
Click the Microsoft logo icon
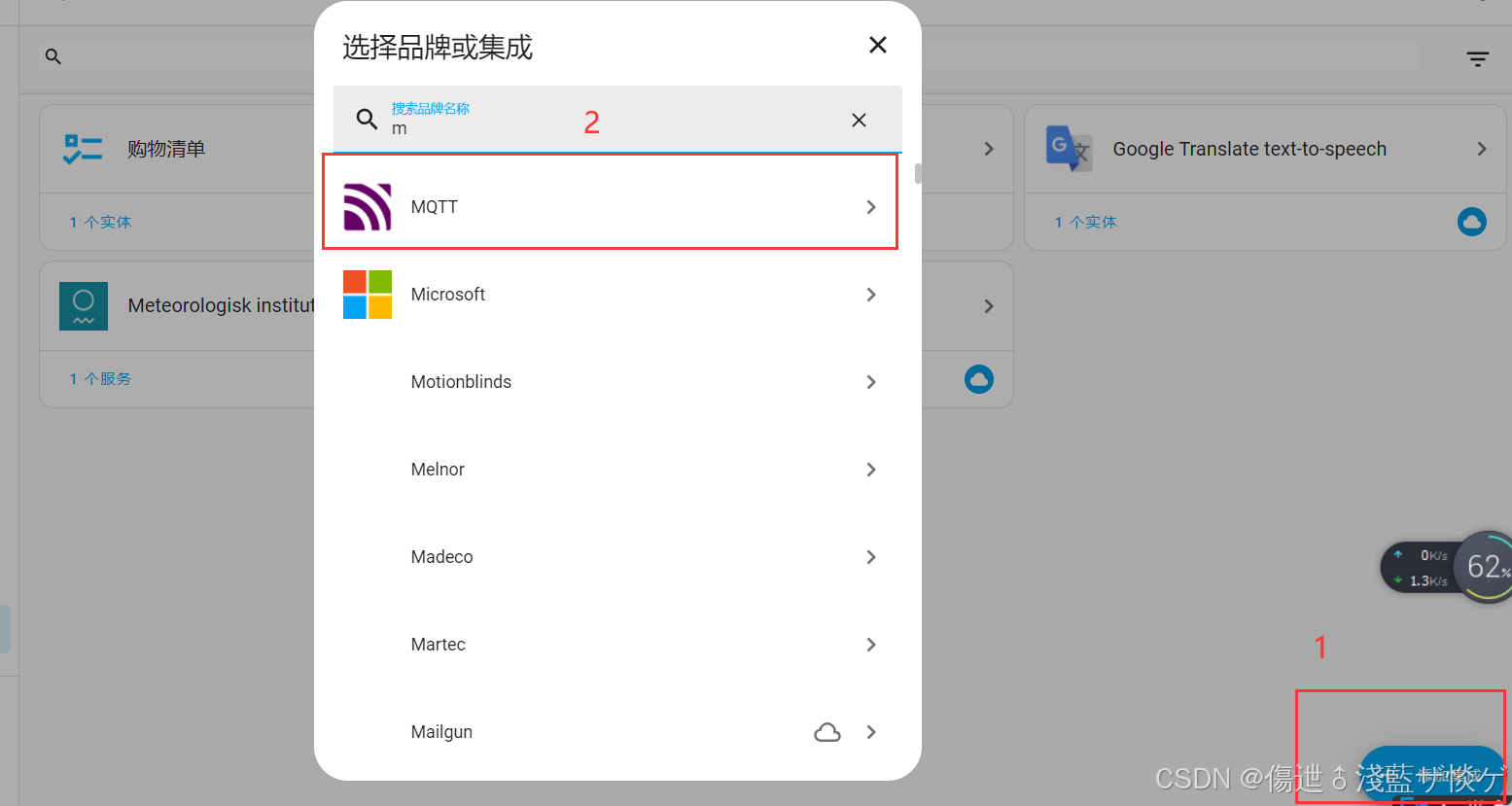[x=368, y=295]
